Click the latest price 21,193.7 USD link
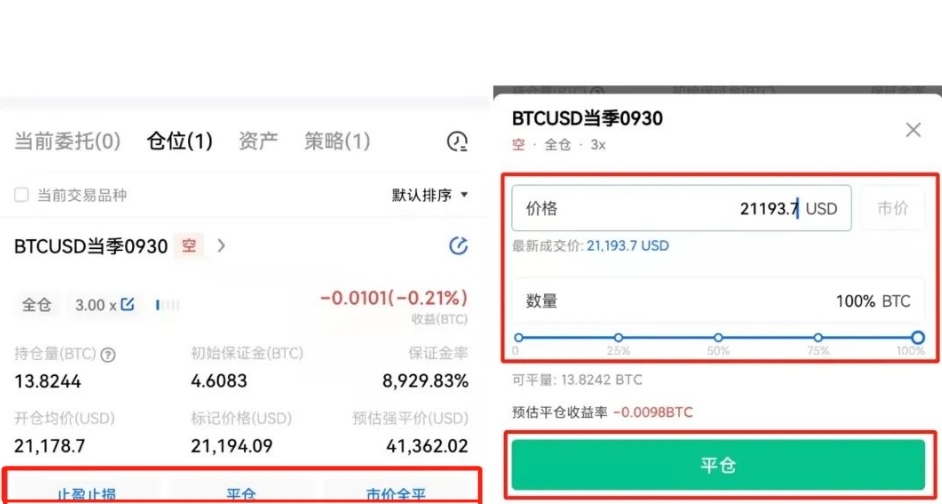 point(628,246)
